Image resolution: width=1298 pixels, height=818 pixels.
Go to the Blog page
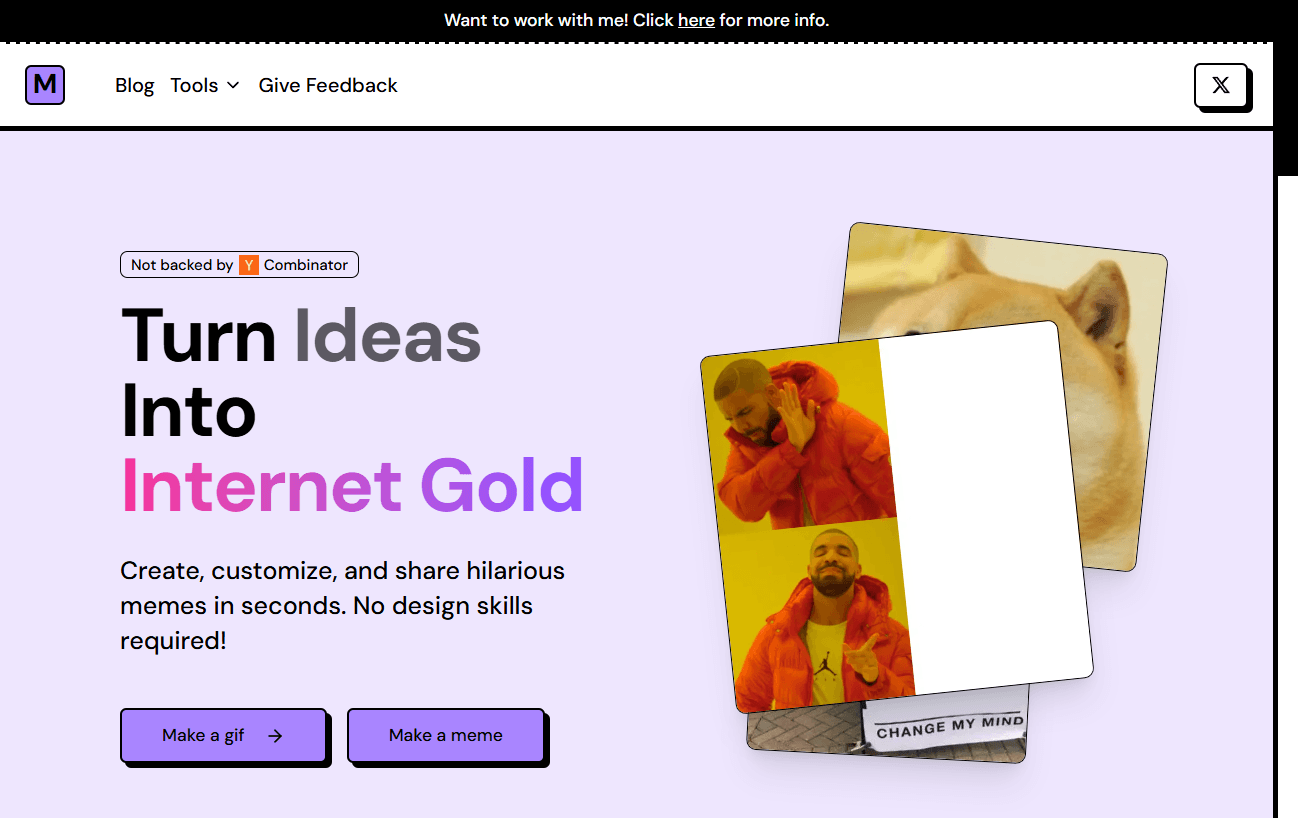pyautogui.click(x=135, y=86)
